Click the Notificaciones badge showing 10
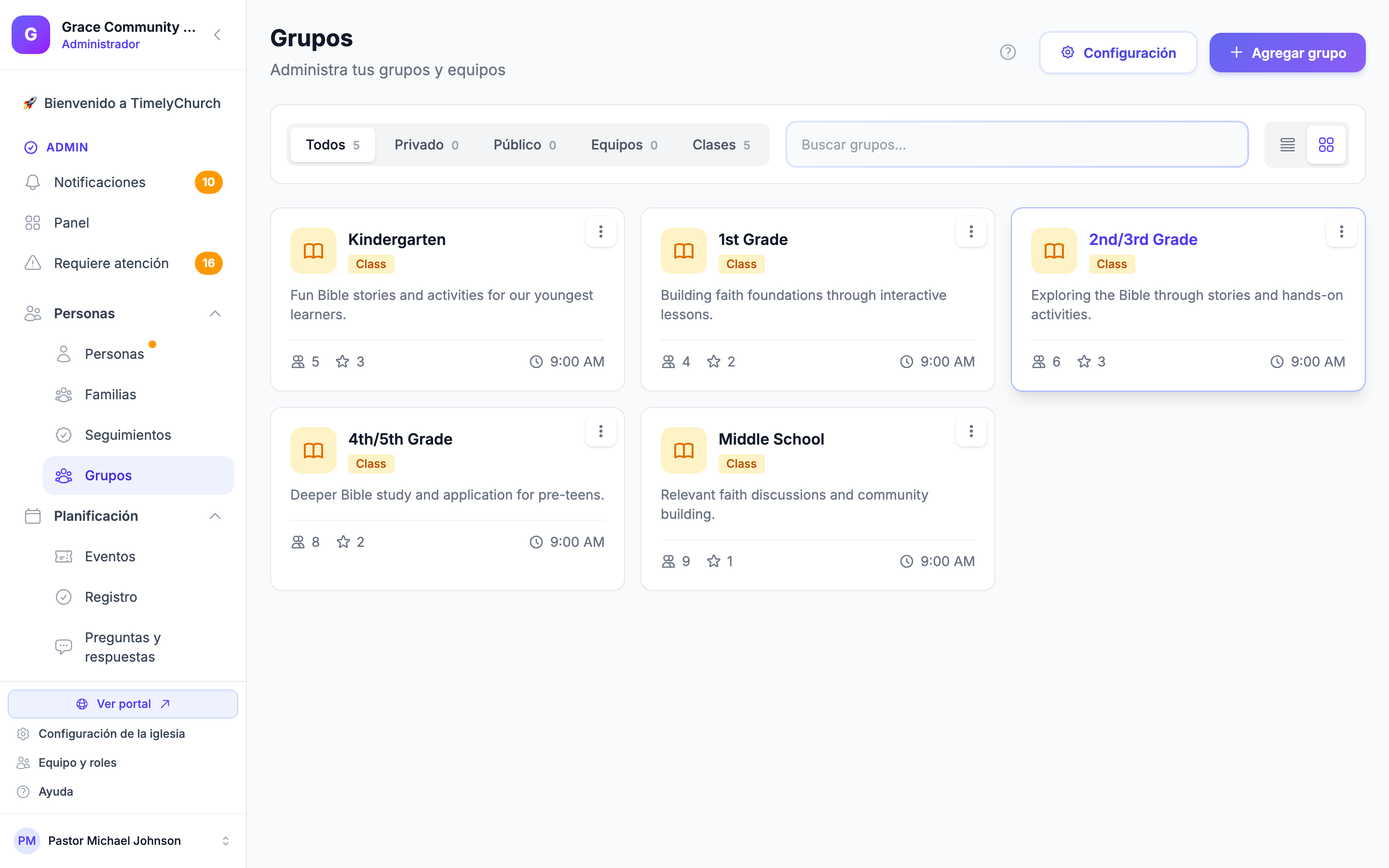 (x=208, y=182)
